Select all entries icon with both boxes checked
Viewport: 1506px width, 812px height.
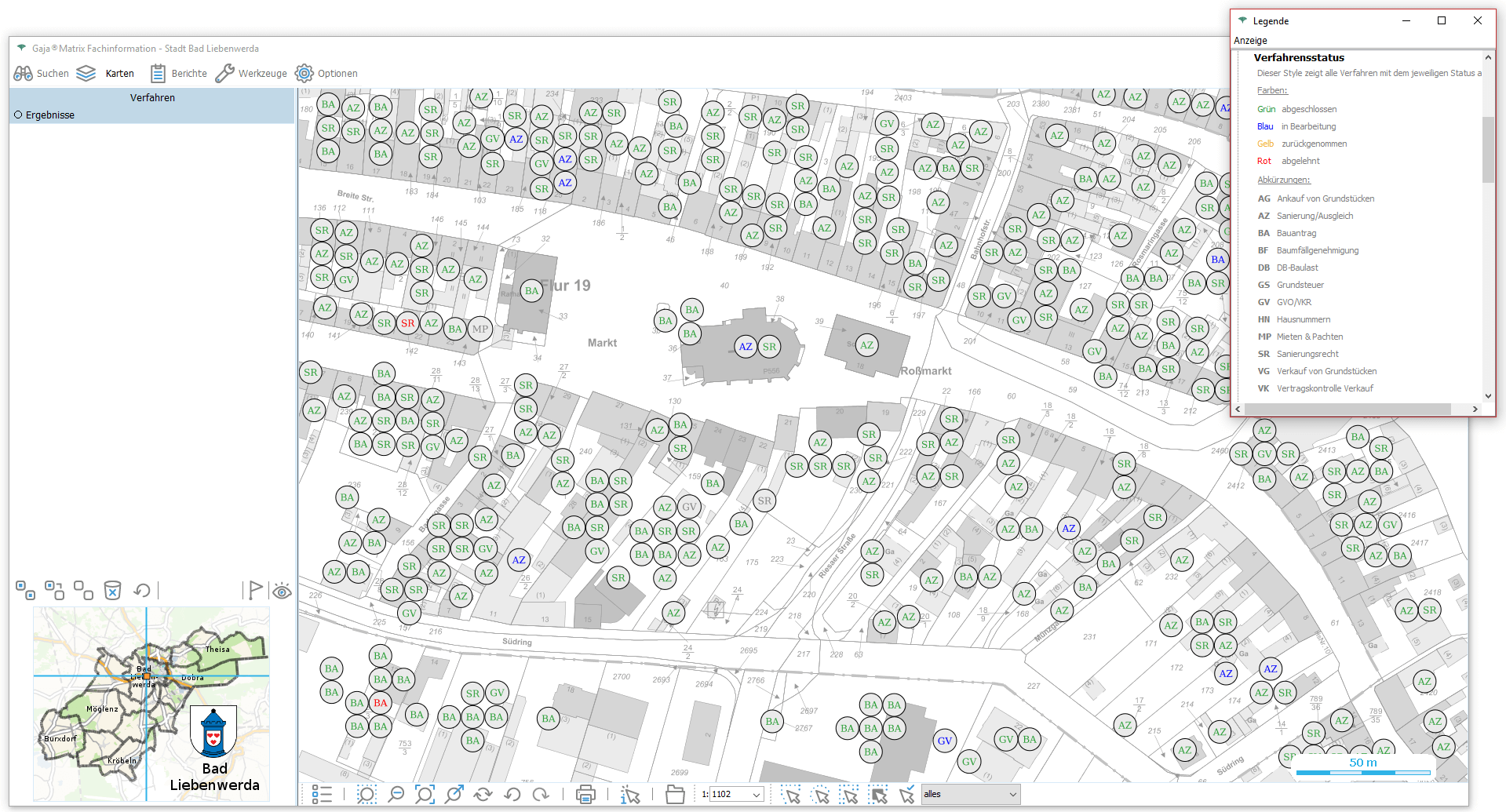click(25, 590)
